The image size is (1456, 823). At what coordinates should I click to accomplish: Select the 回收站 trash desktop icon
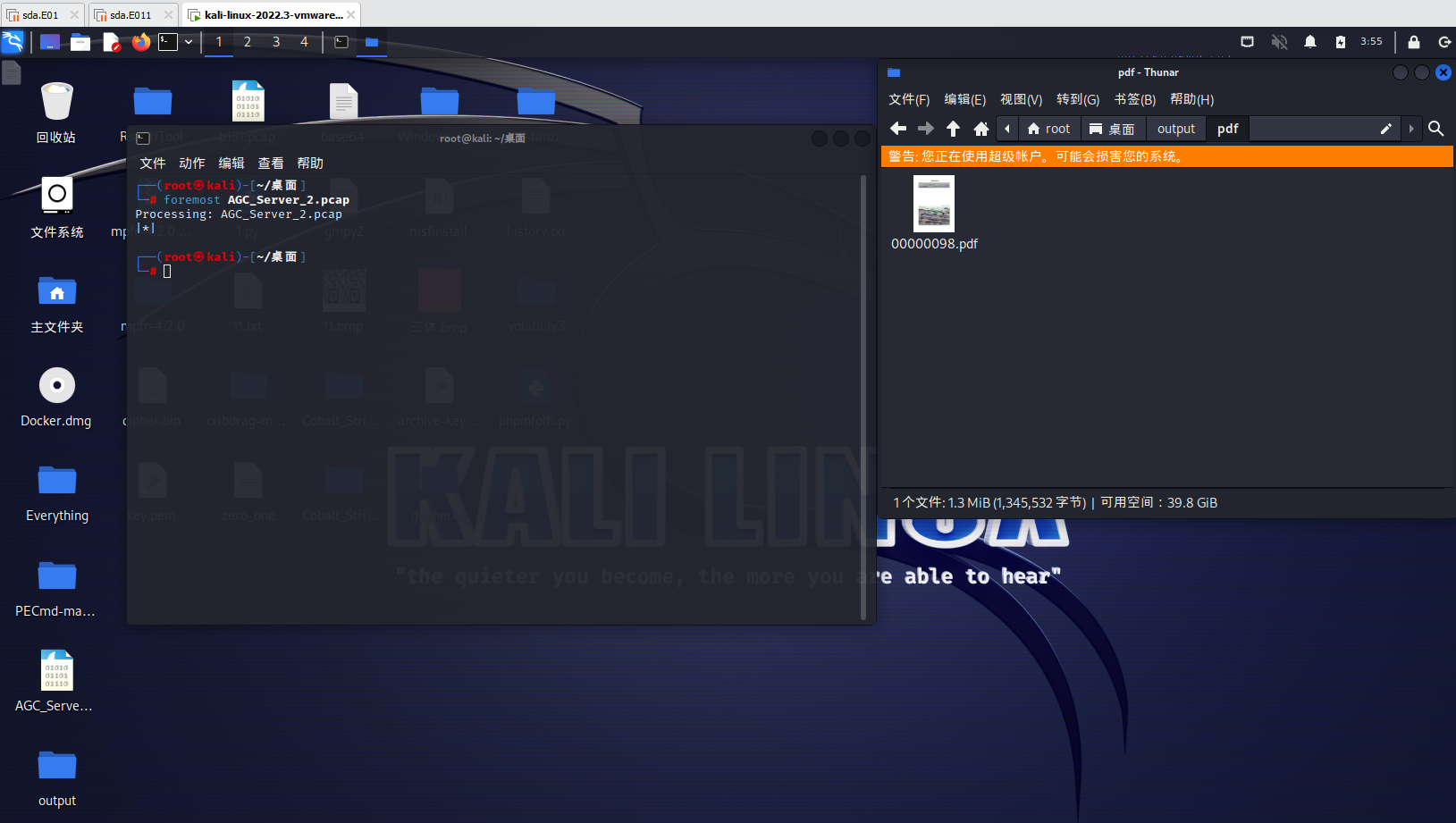tap(56, 113)
